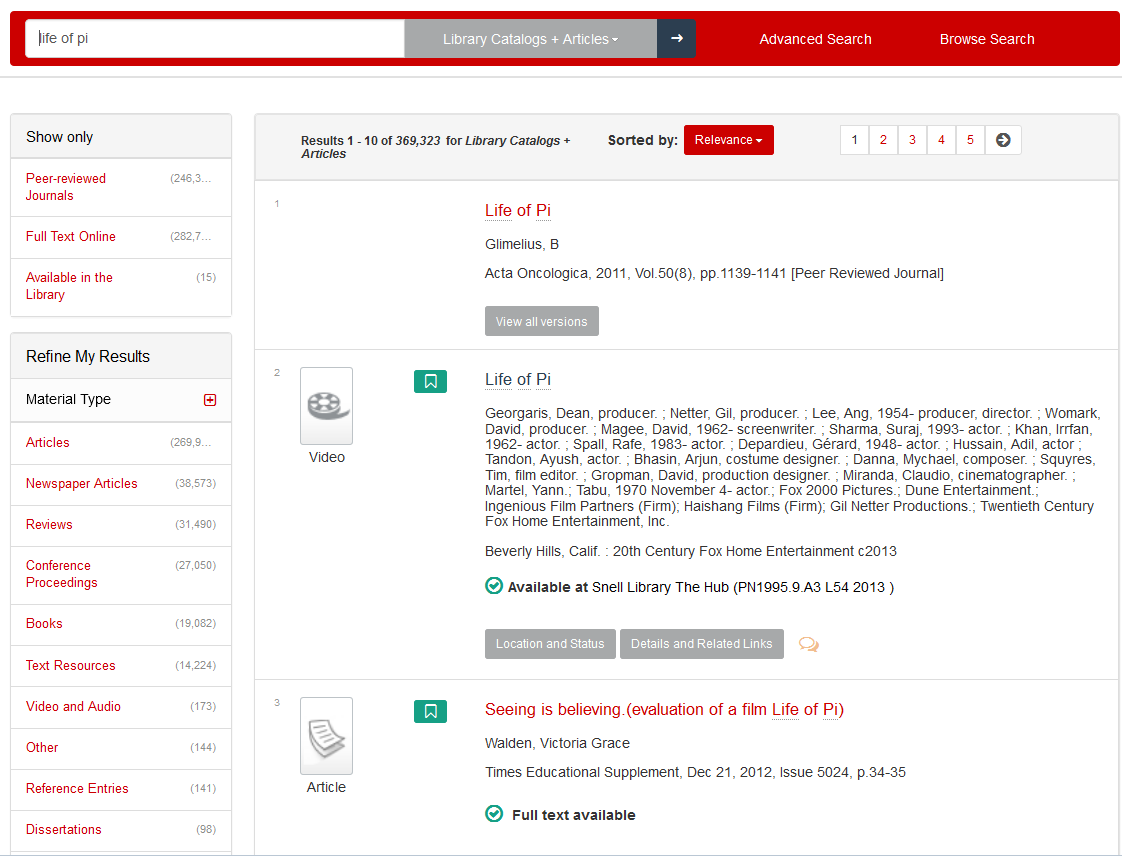
Task: Filter by Available in the Library
Action: [x=69, y=286]
